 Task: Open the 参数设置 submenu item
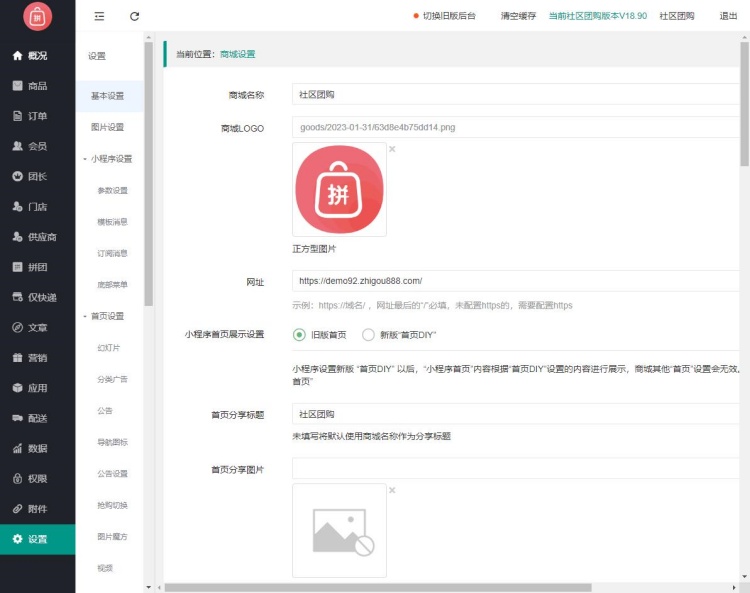[112, 190]
